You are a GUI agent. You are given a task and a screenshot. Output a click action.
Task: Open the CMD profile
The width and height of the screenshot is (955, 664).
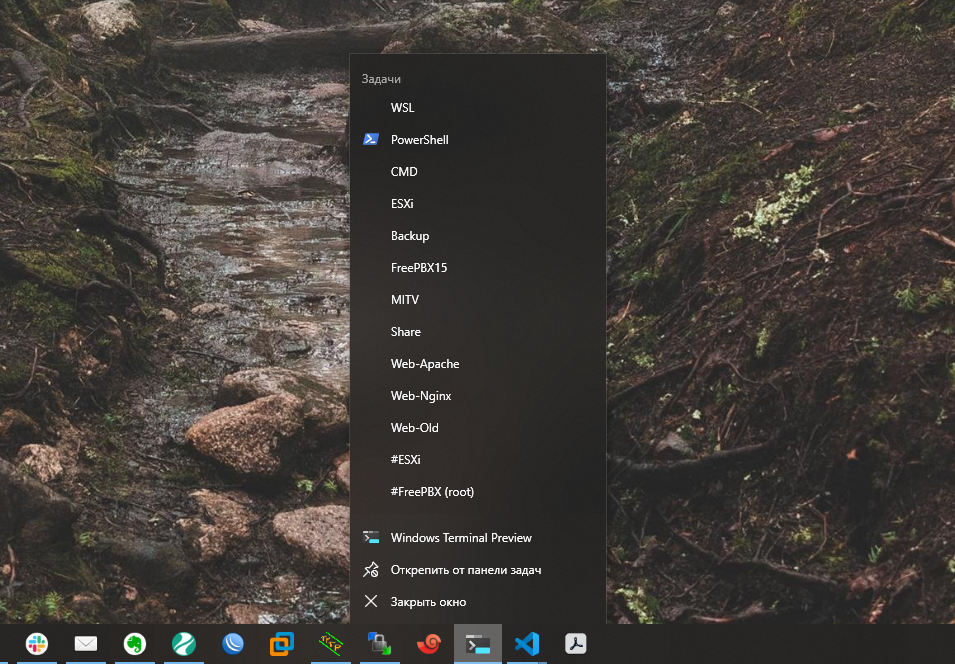404,171
